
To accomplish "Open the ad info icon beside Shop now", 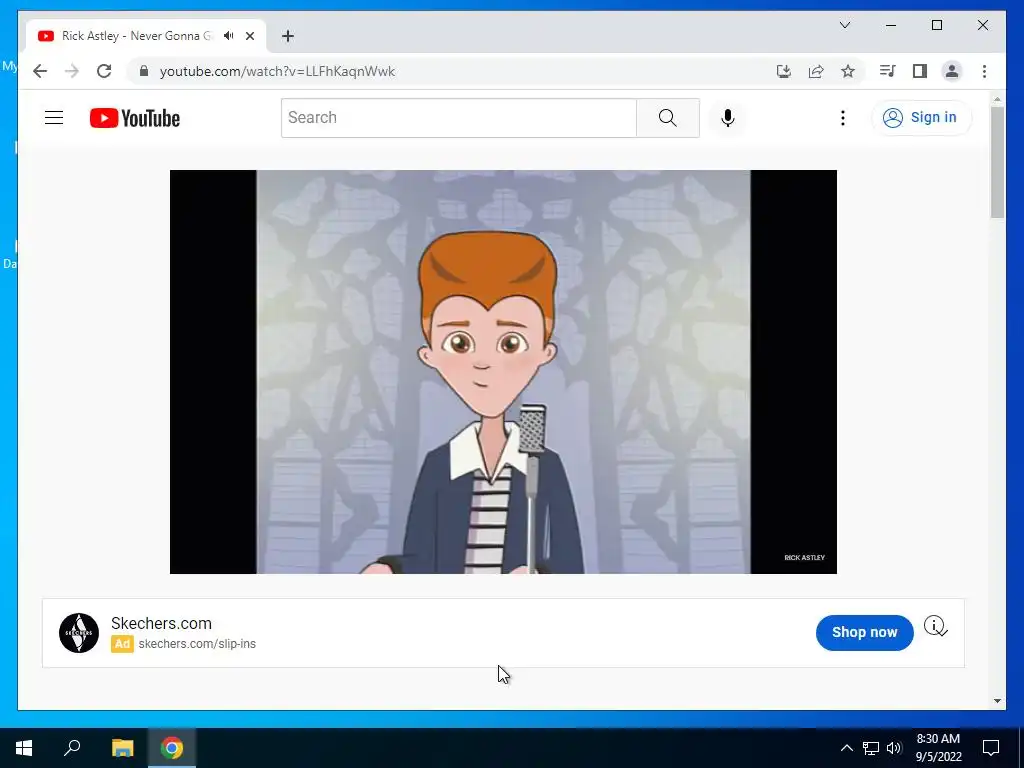I will click(935, 626).
